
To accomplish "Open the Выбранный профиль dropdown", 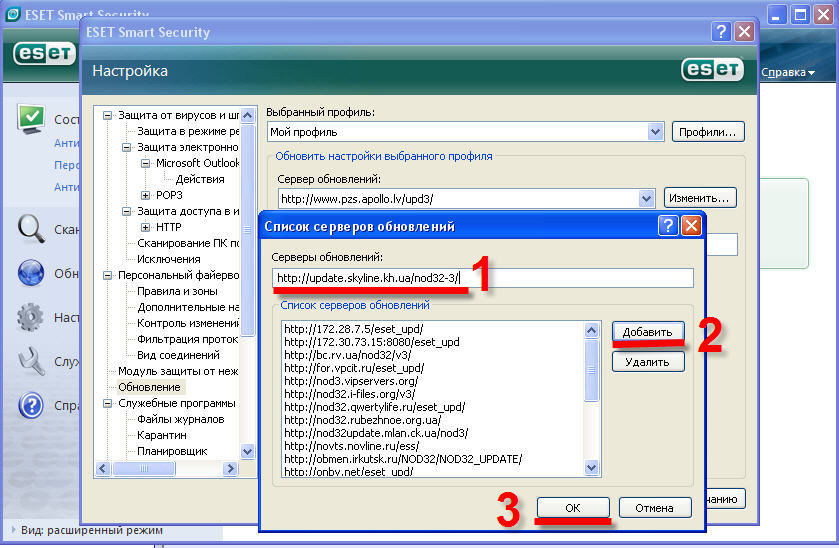I will pyautogui.click(x=655, y=132).
